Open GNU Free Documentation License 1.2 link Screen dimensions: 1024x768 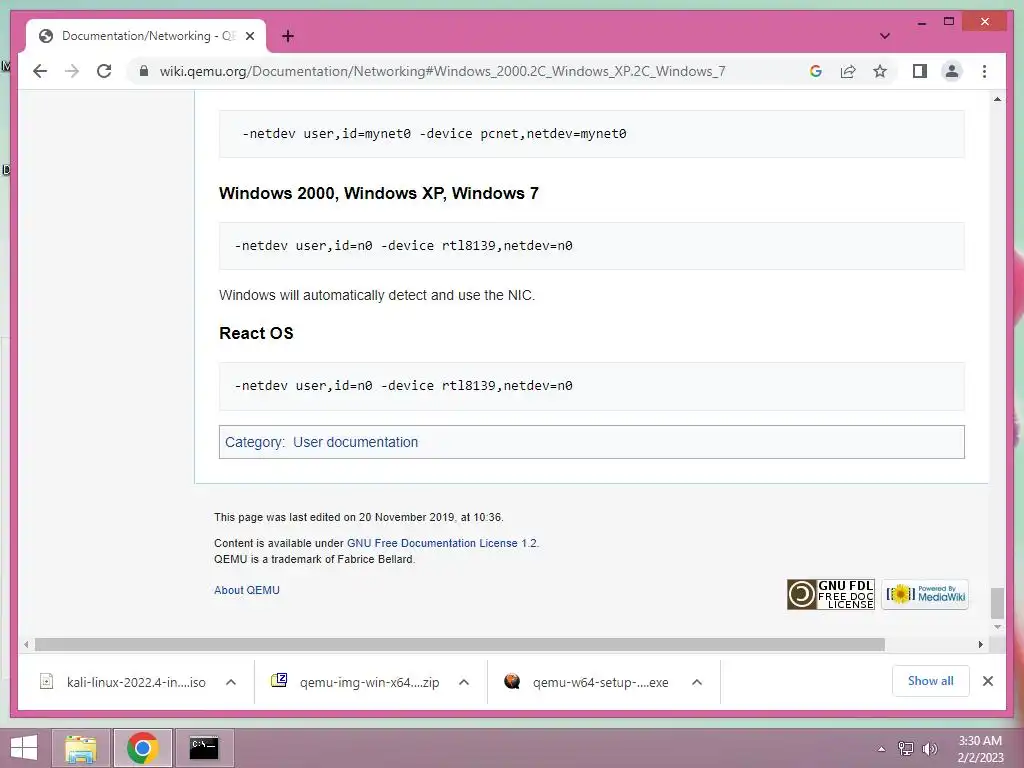pyautogui.click(x=441, y=543)
